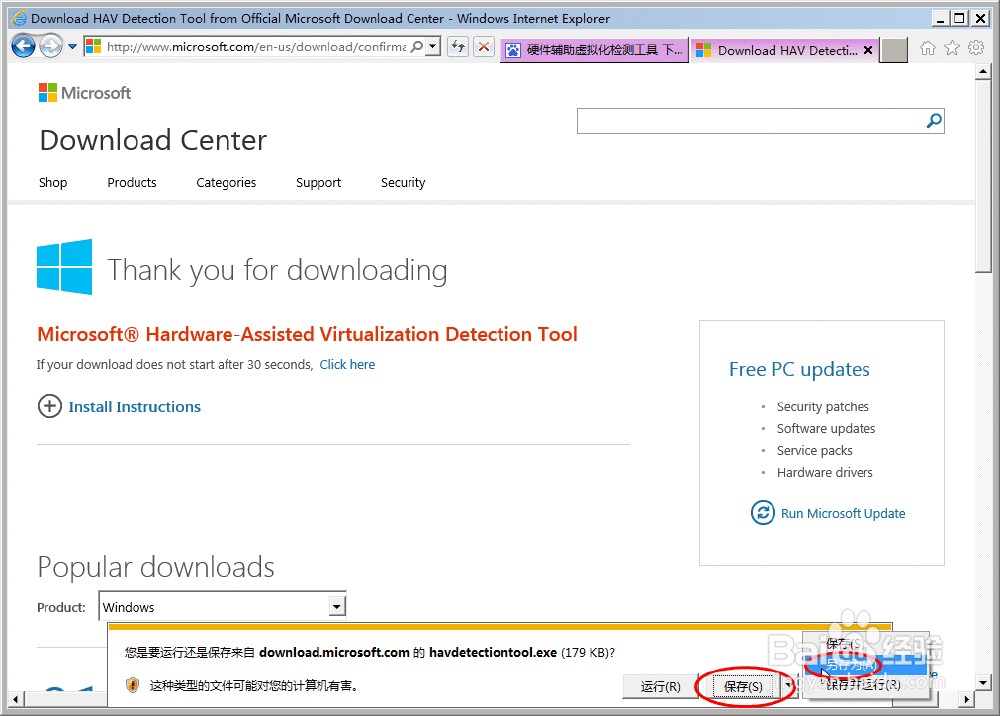Open the Support menu item
This screenshot has height=716, width=1000.
click(x=319, y=182)
